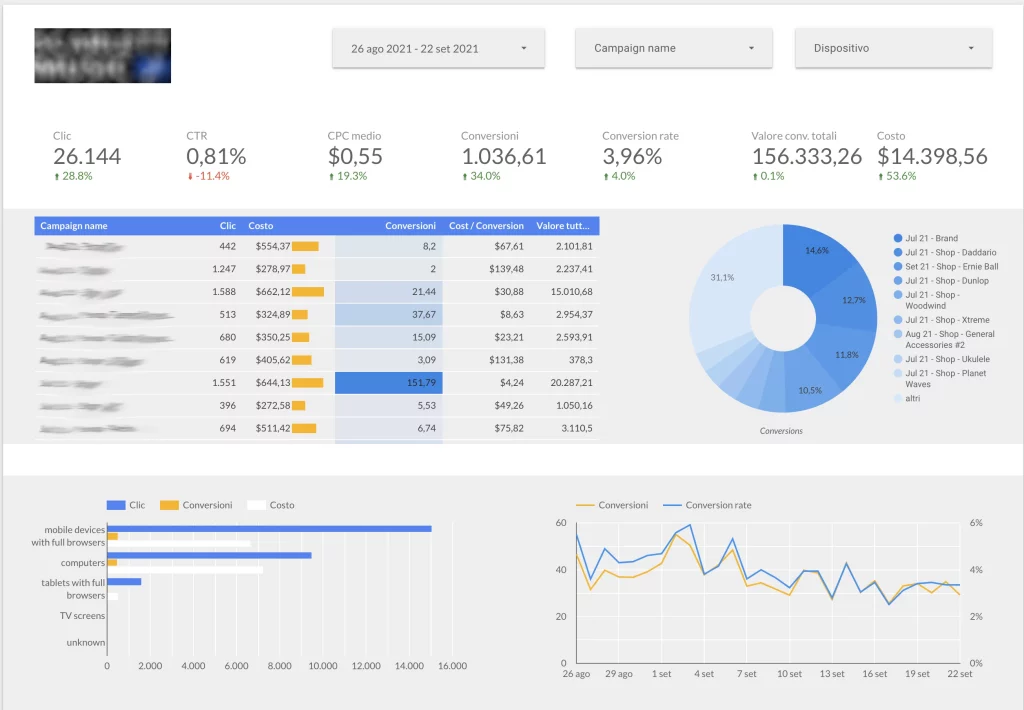
Task: Click the computers Clic bar
Action: pyautogui.click(x=210, y=555)
